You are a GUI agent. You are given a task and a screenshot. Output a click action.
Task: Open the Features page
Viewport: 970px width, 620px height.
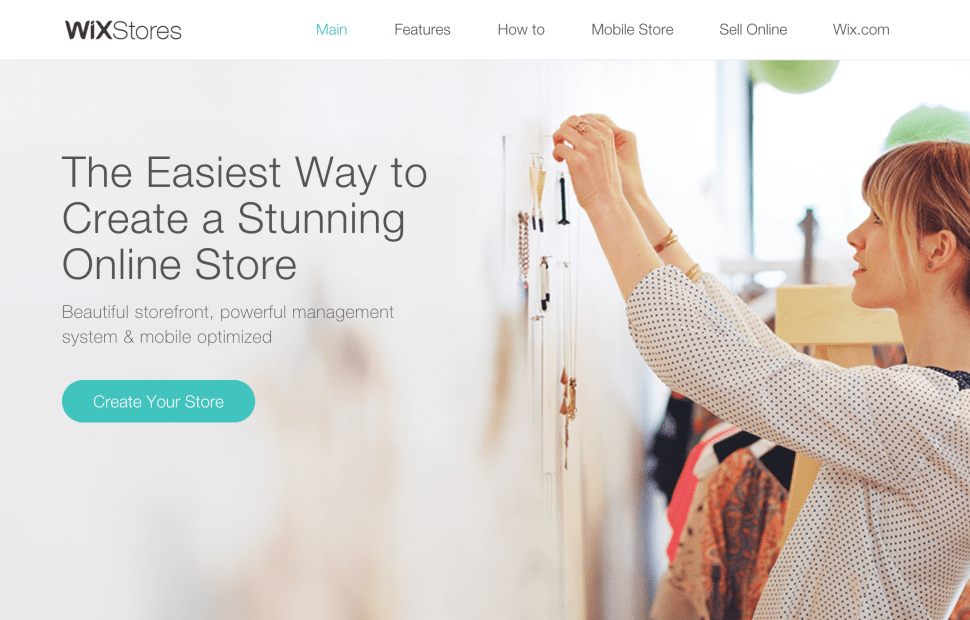point(423,30)
